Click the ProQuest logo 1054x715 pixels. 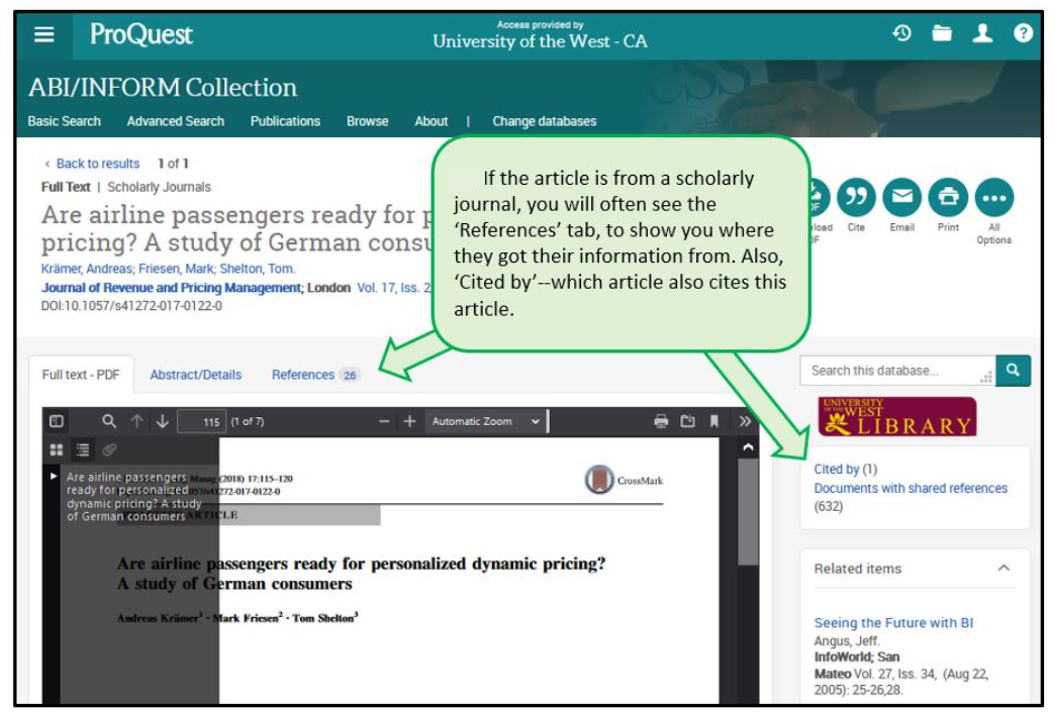141,34
